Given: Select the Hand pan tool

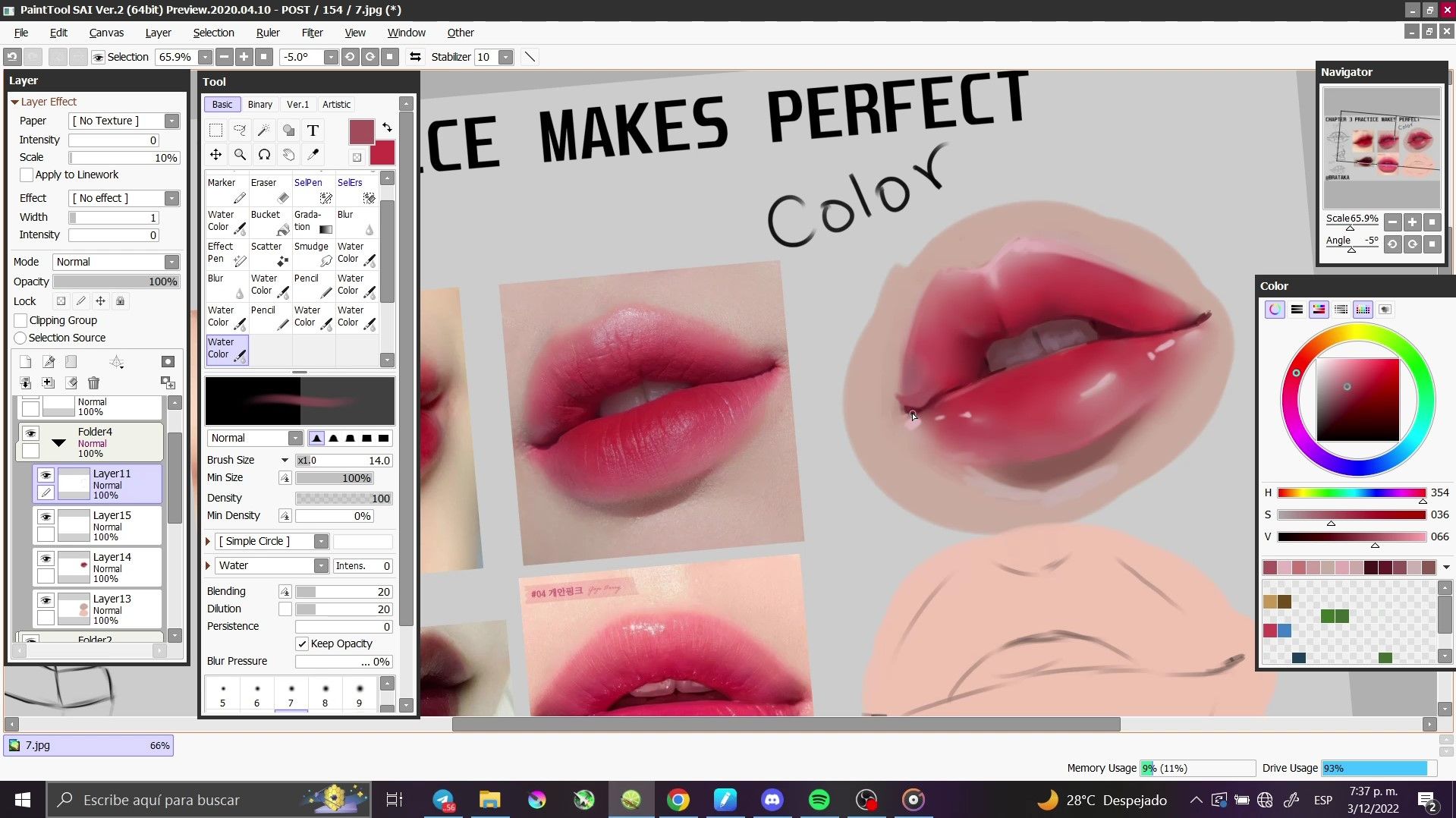Looking at the screenshot, I should (288, 154).
